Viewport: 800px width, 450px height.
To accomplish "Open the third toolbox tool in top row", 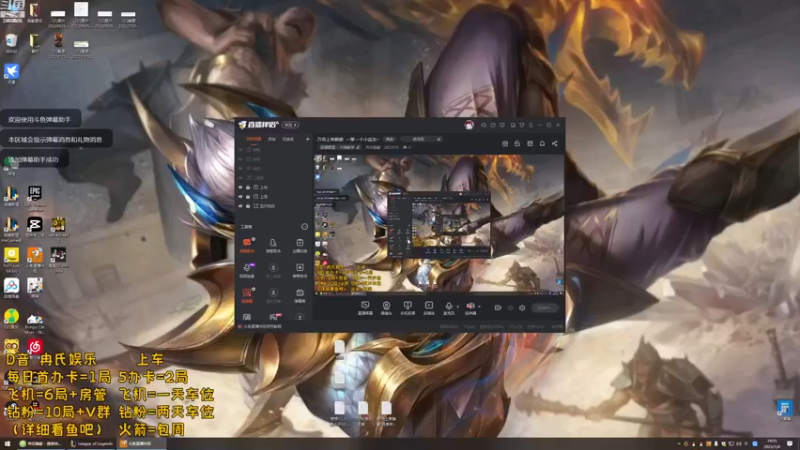I will coord(299,244).
